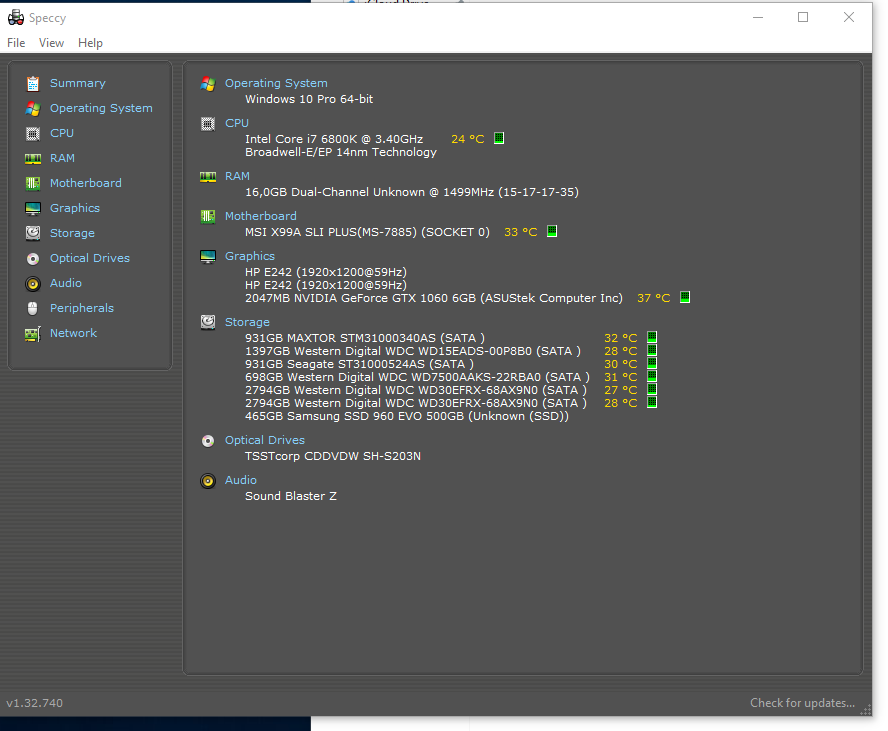The height and width of the screenshot is (731, 888).
Task: Click the Audio label in the sidebar
Action: click(66, 283)
